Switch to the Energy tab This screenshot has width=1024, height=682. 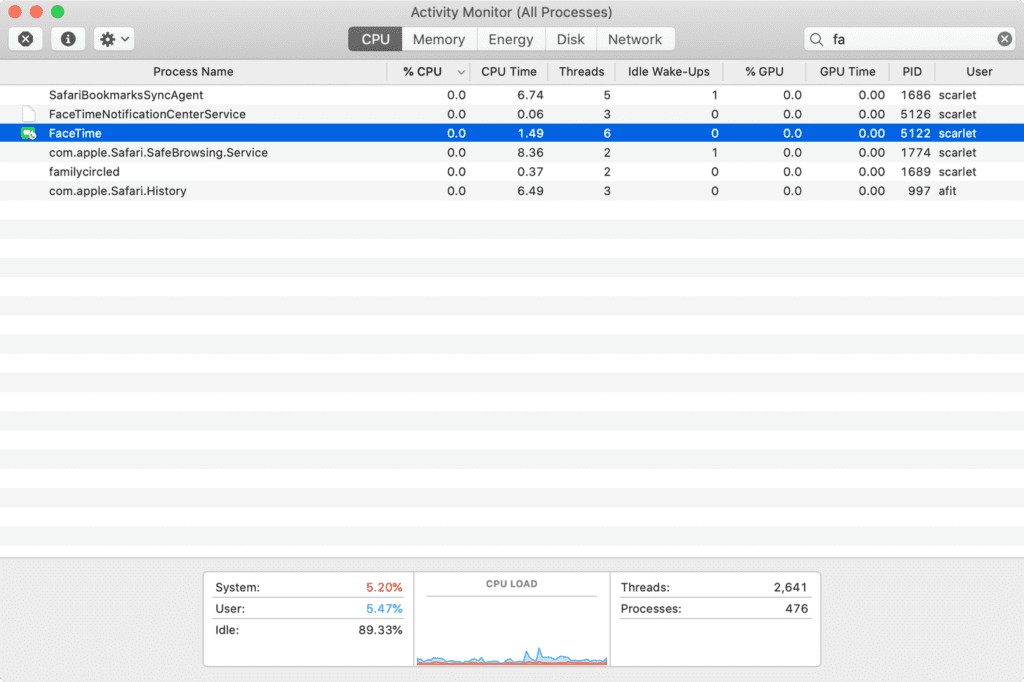pos(511,39)
